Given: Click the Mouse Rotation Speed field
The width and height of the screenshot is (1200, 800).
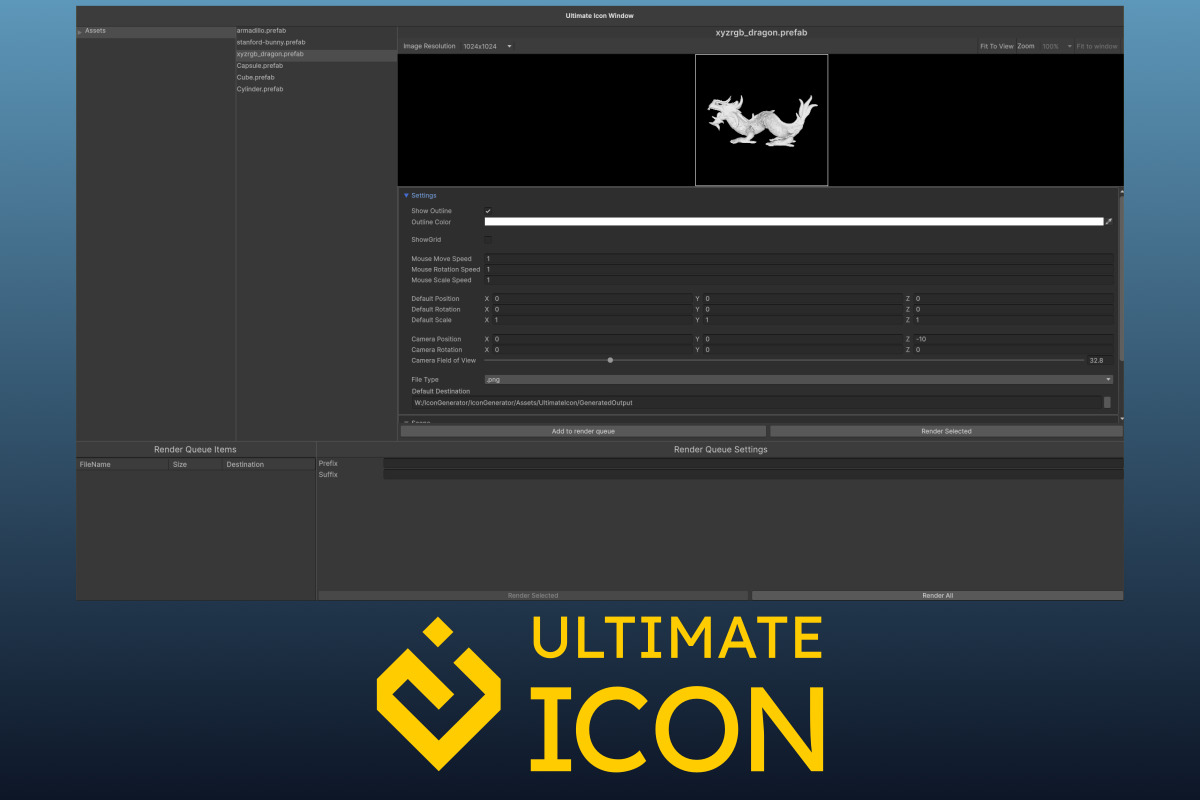Looking at the screenshot, I should click(798, 270).
